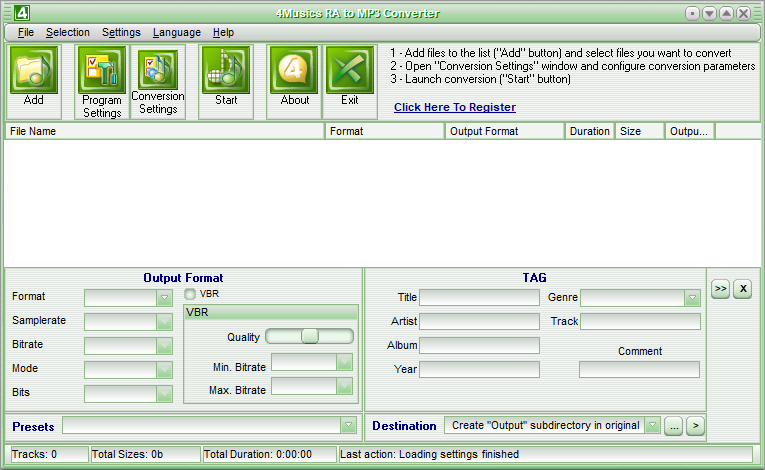Click the X button beside TAG panel
765x470 pixels.
click(743, 289)
